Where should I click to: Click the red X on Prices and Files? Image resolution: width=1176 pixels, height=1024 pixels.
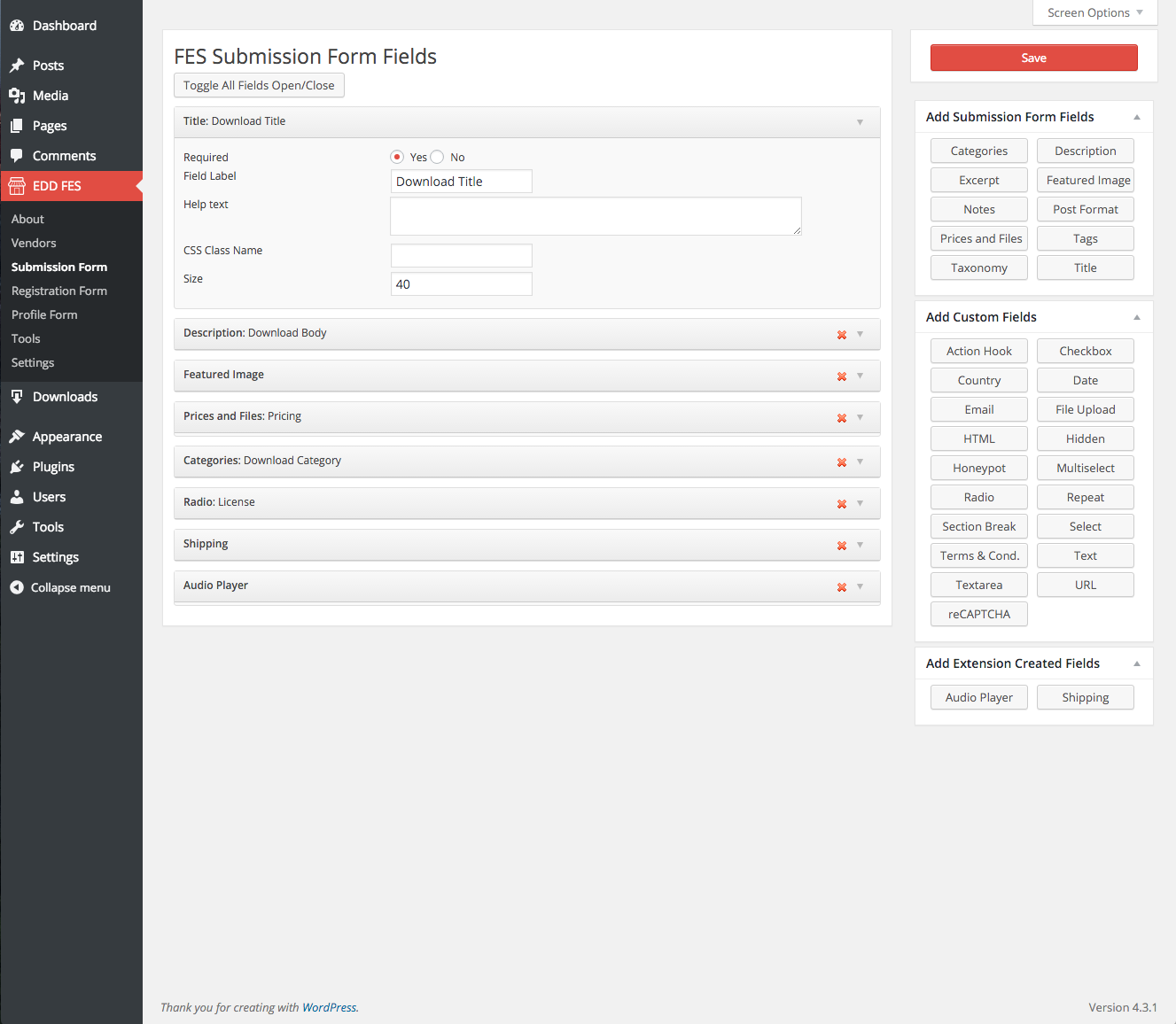841,418
